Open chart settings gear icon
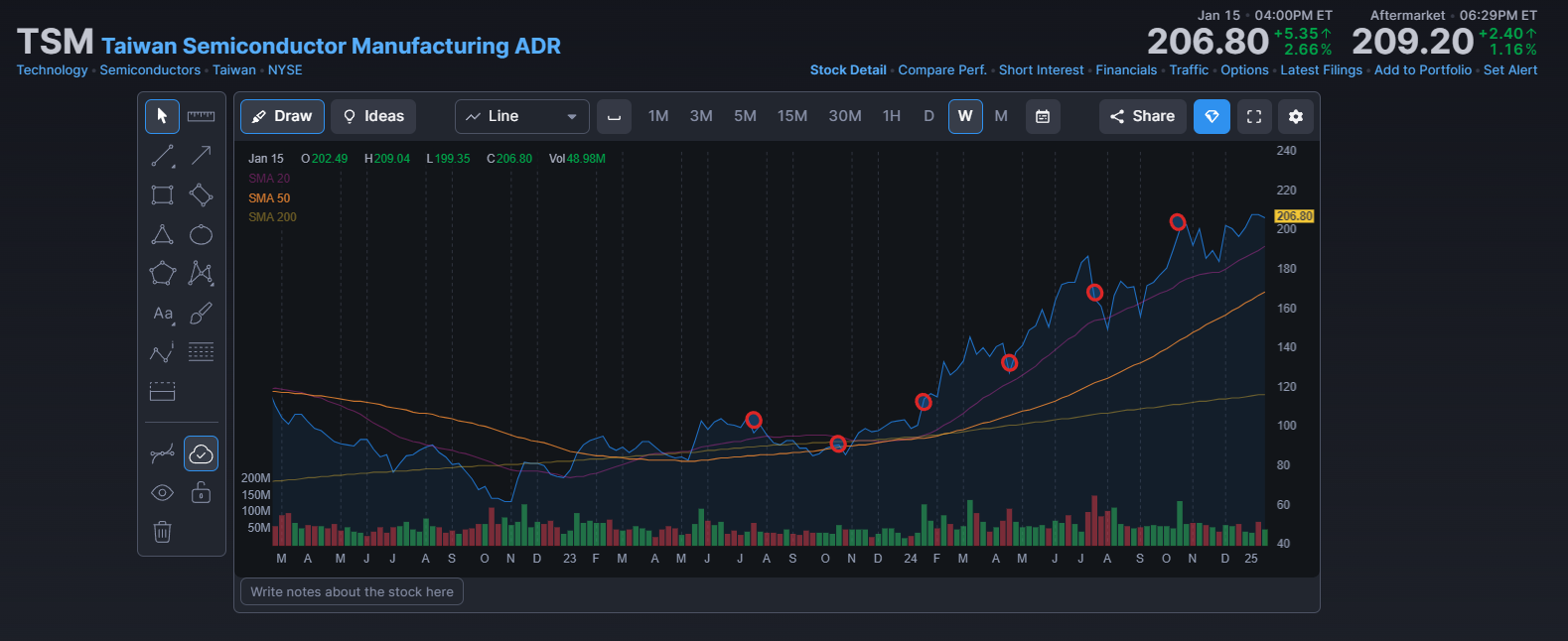The width and height of the screenshot is (1568, 641). (1296, 116)
